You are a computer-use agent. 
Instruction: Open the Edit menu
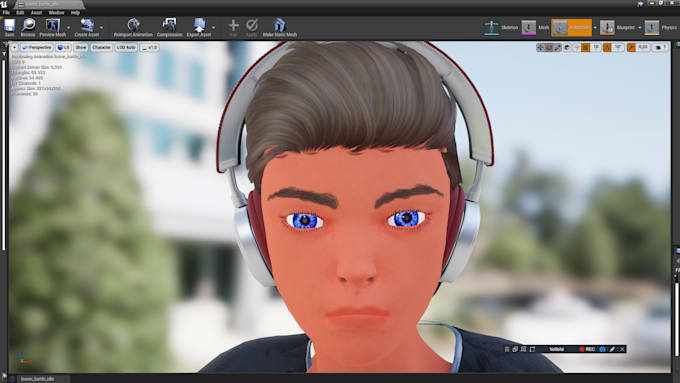point(20,13)
